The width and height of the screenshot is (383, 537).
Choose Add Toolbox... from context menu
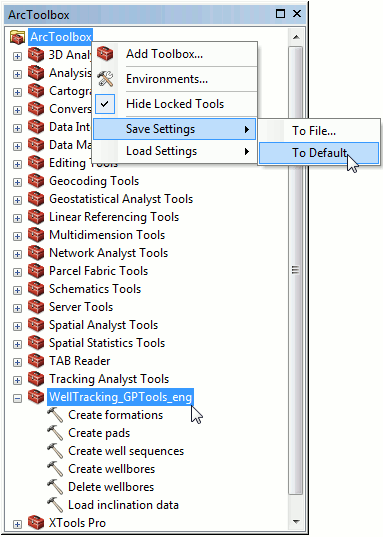pyautogui.click(x=175, y=54)
